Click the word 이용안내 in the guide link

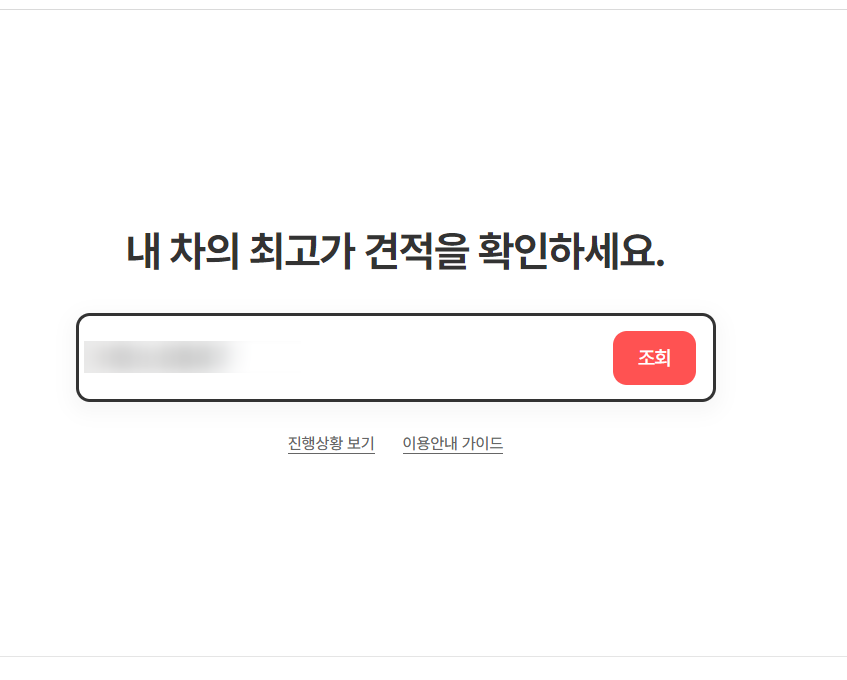(430, 443)
